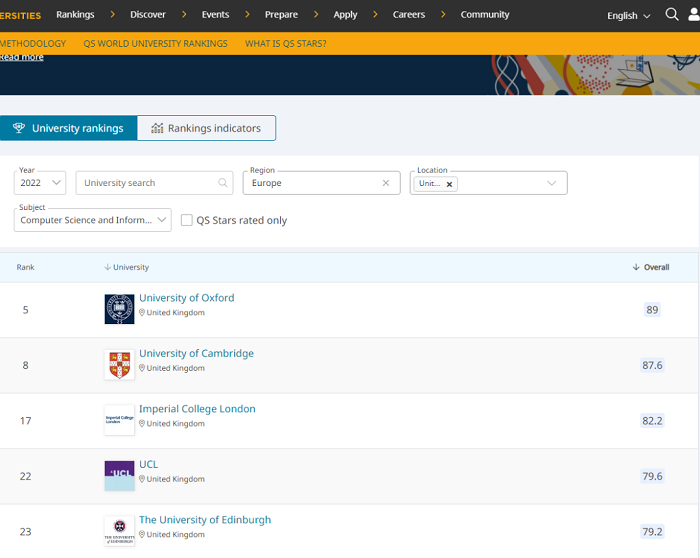Remove the United Kingdom location tag
Image resolution: width=700 pixels, height=558 pixels.
[449, 184]
